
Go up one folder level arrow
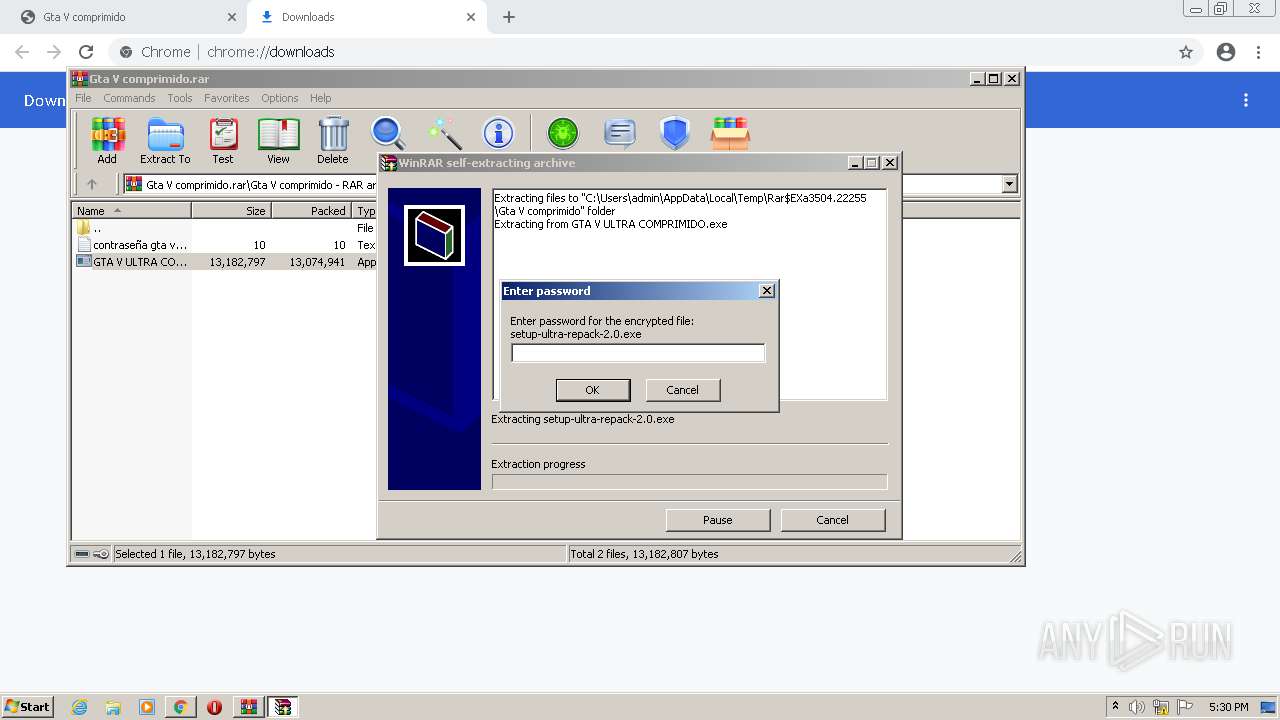point(92,184)
